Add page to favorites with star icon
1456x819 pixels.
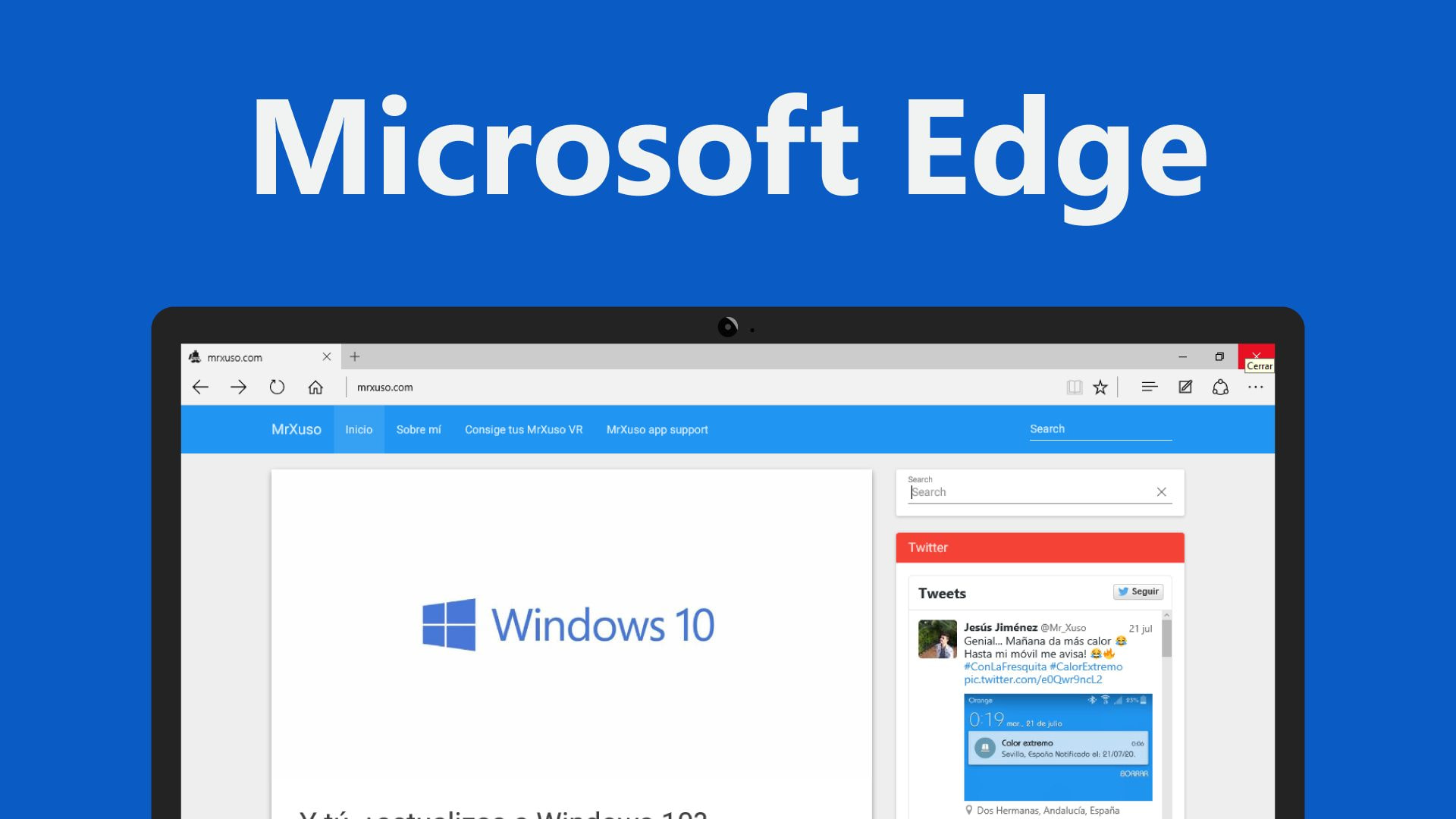(1100, 388)
